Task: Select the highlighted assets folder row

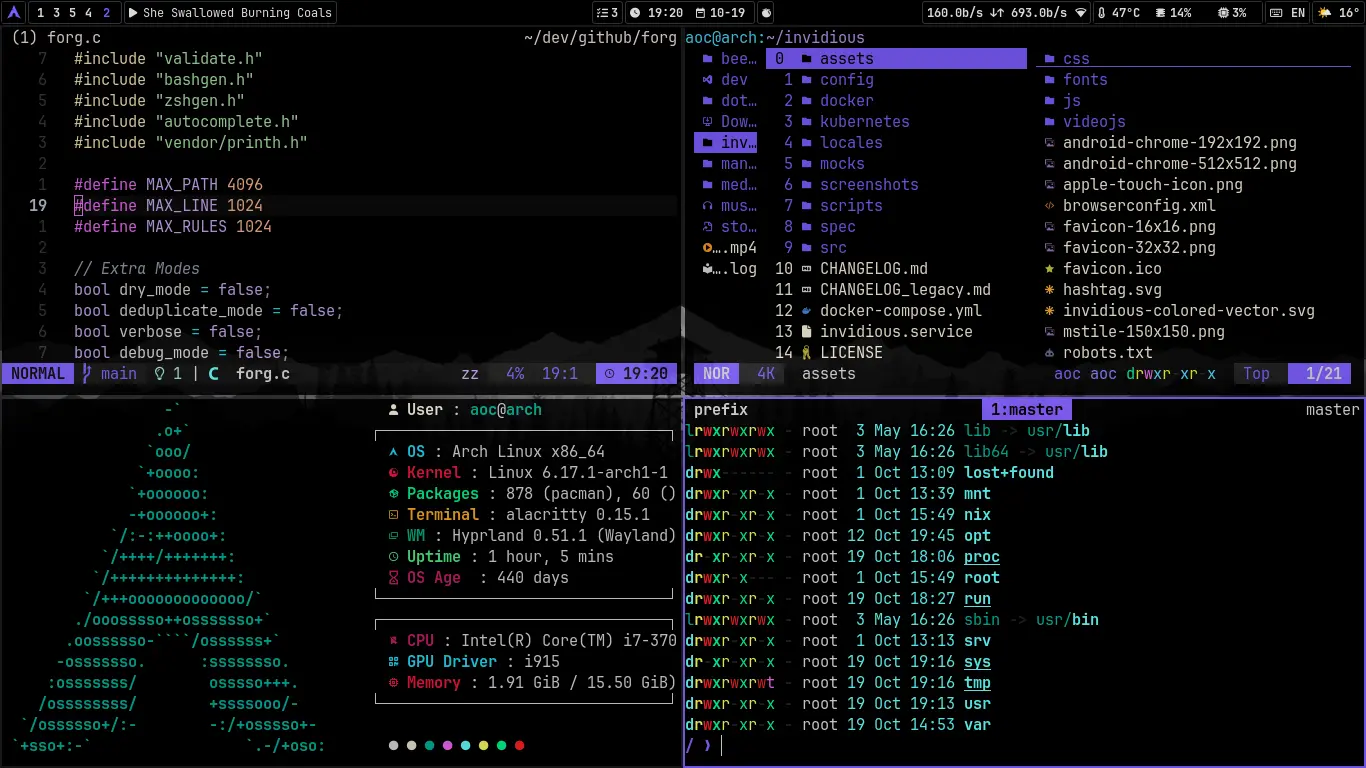Action: pos(897,59)
